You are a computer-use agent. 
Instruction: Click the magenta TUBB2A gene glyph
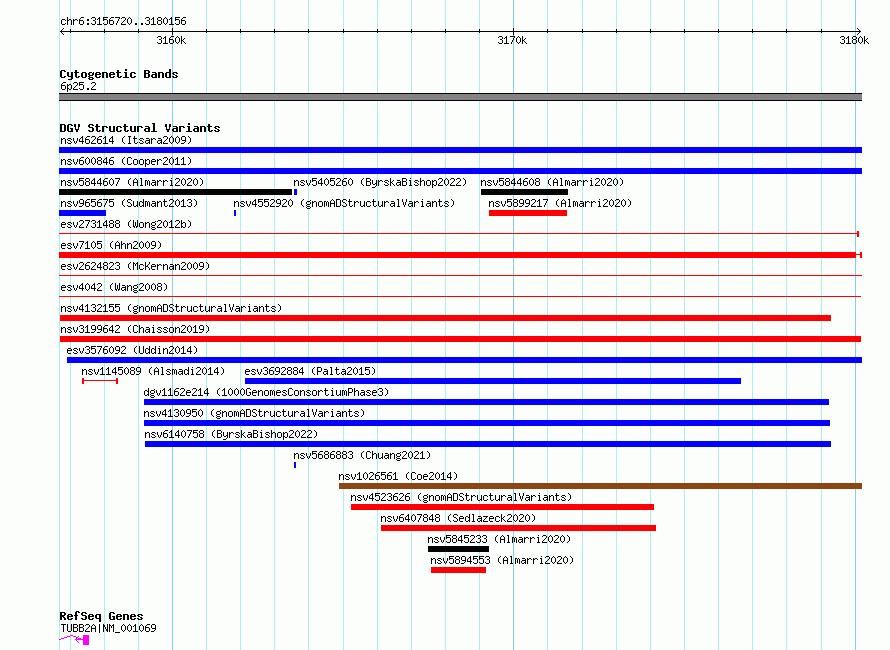tap(74, 640)
